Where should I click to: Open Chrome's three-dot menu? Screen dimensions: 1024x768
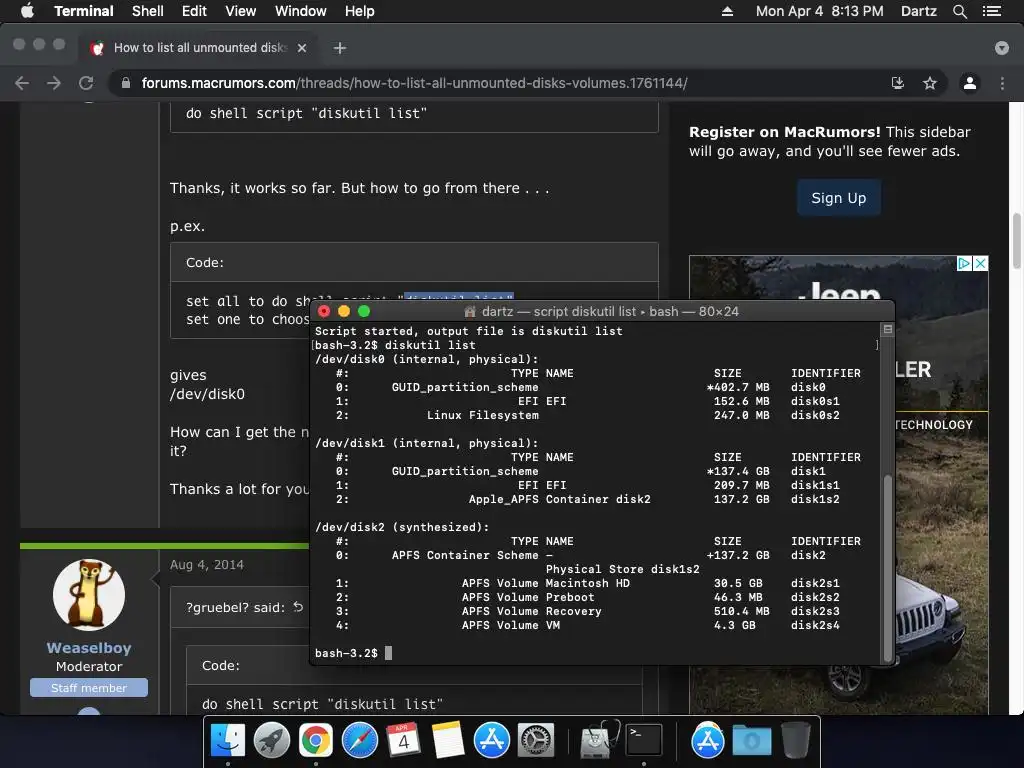1002,83
